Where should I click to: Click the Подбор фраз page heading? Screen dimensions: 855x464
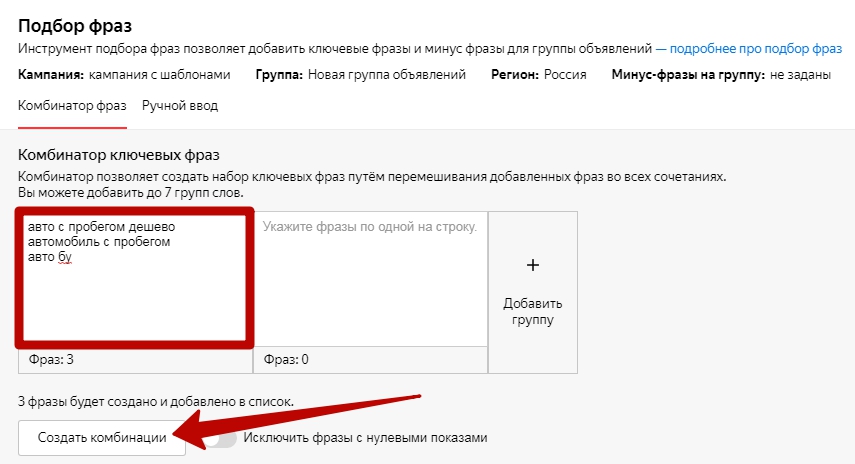[75, 25]
